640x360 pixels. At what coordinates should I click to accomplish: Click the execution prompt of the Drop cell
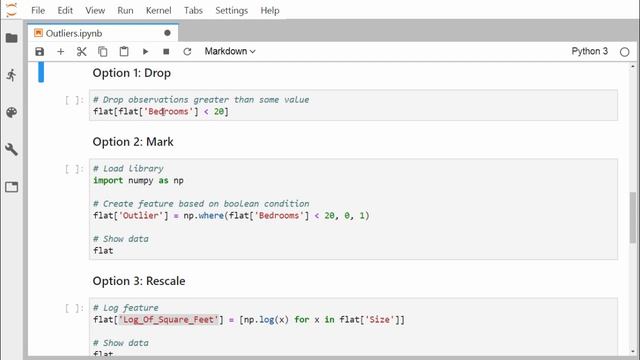coord(74,100)
